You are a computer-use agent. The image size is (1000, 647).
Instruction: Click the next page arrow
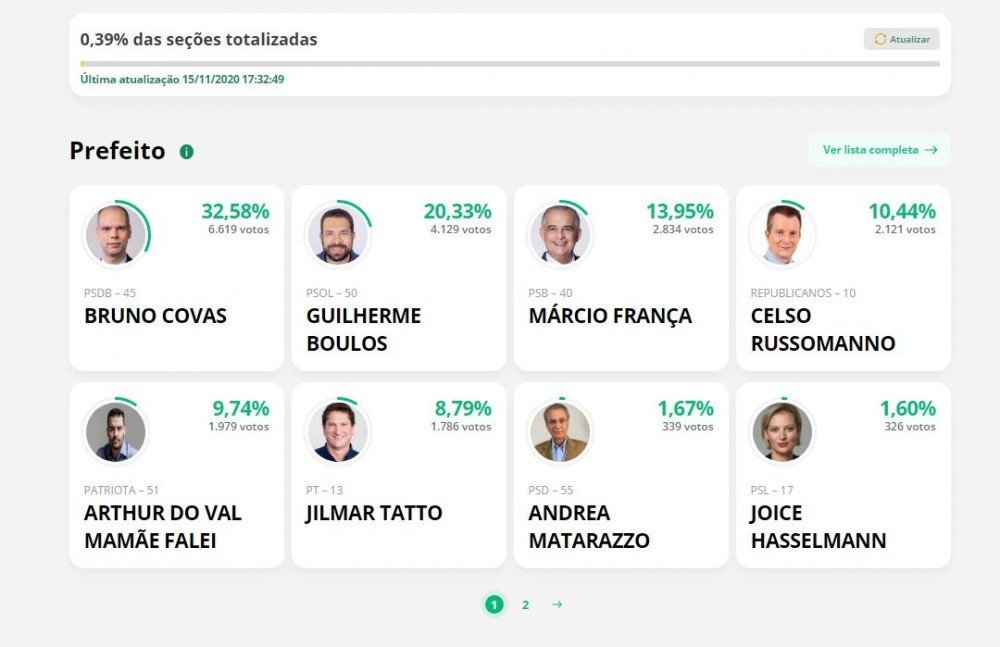pyautogui.click(x=557, y=604)
